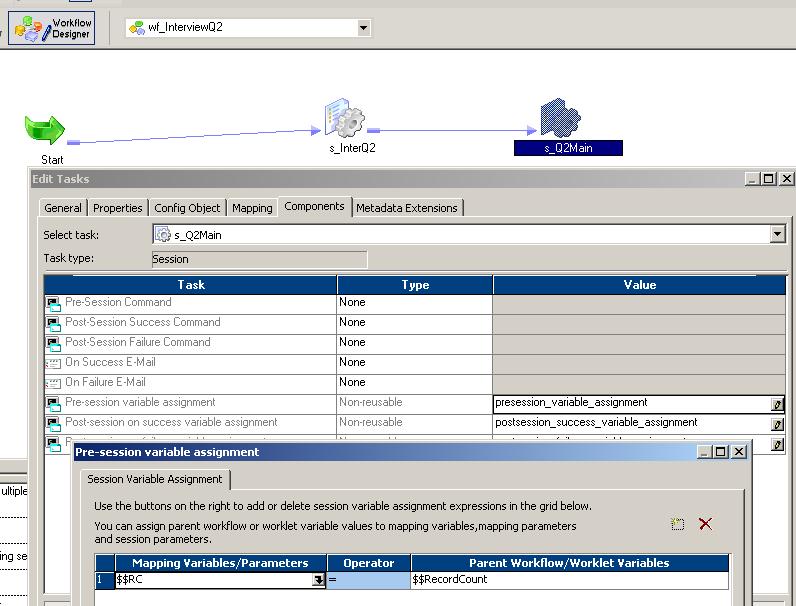
Task: Click Parent Workflow/Worklet Variables column header
Action: (x=569, y=563)
